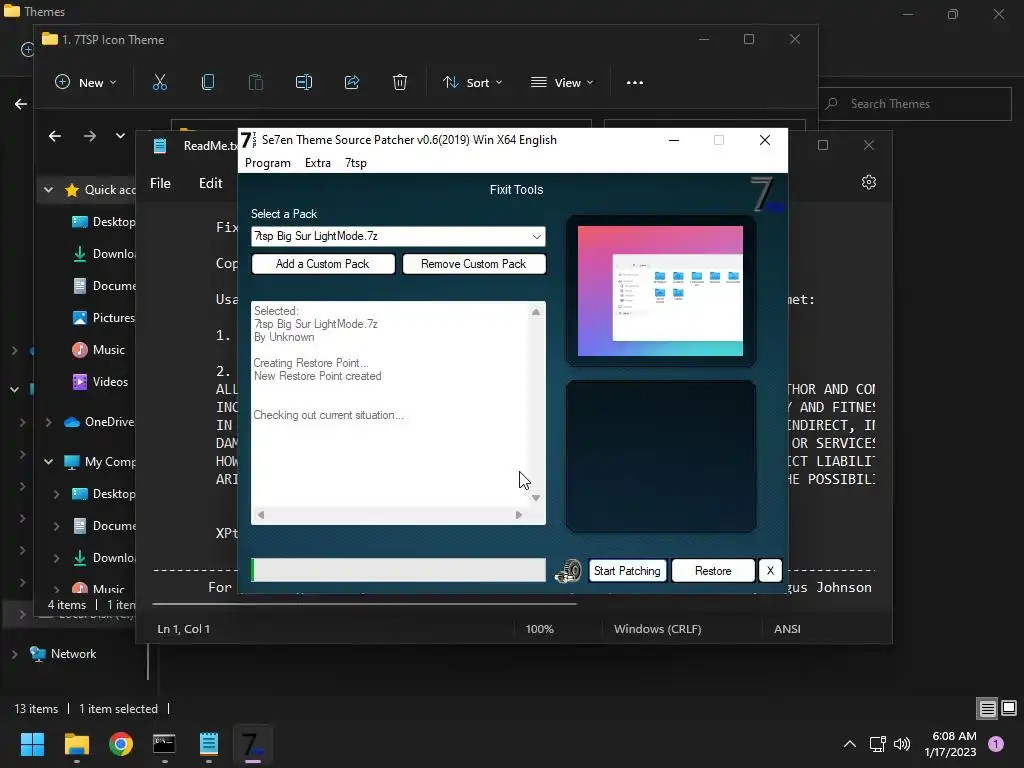Click the Copy icon in Explorer toolbar
The image size is (1024, 768).
click(208, 82)
